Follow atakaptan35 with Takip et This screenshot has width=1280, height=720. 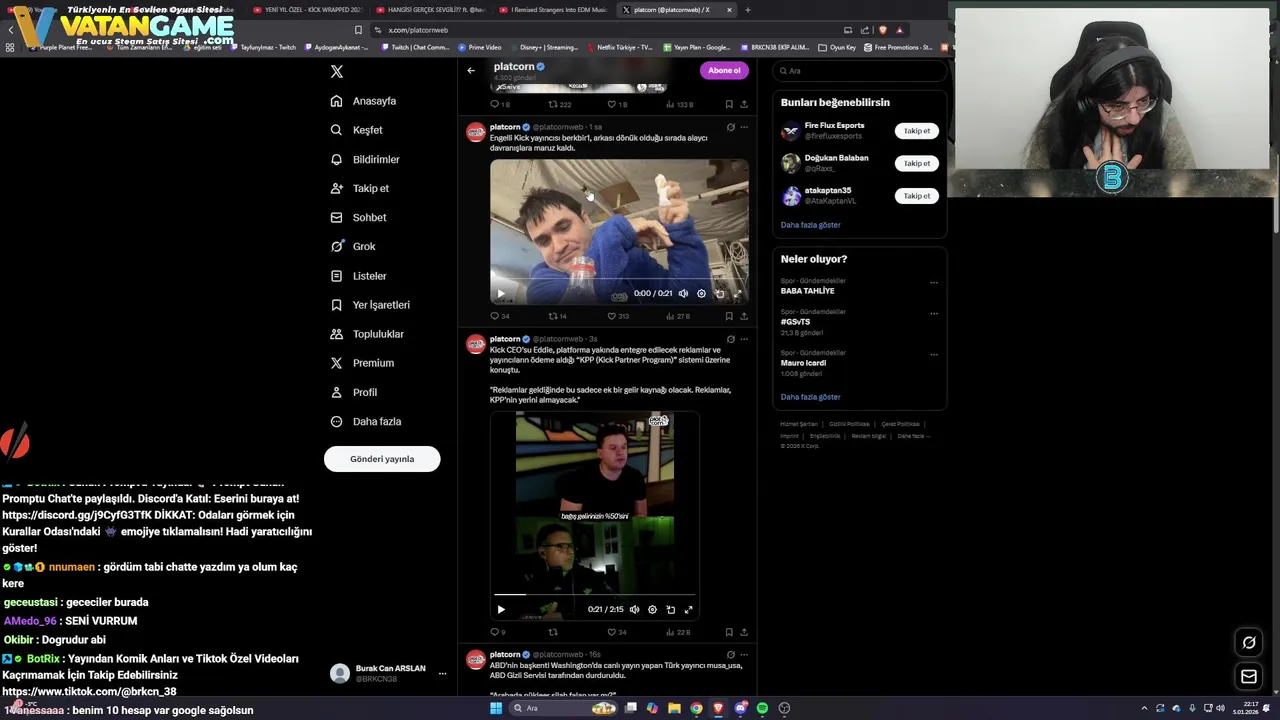click(x=916, y=196)
